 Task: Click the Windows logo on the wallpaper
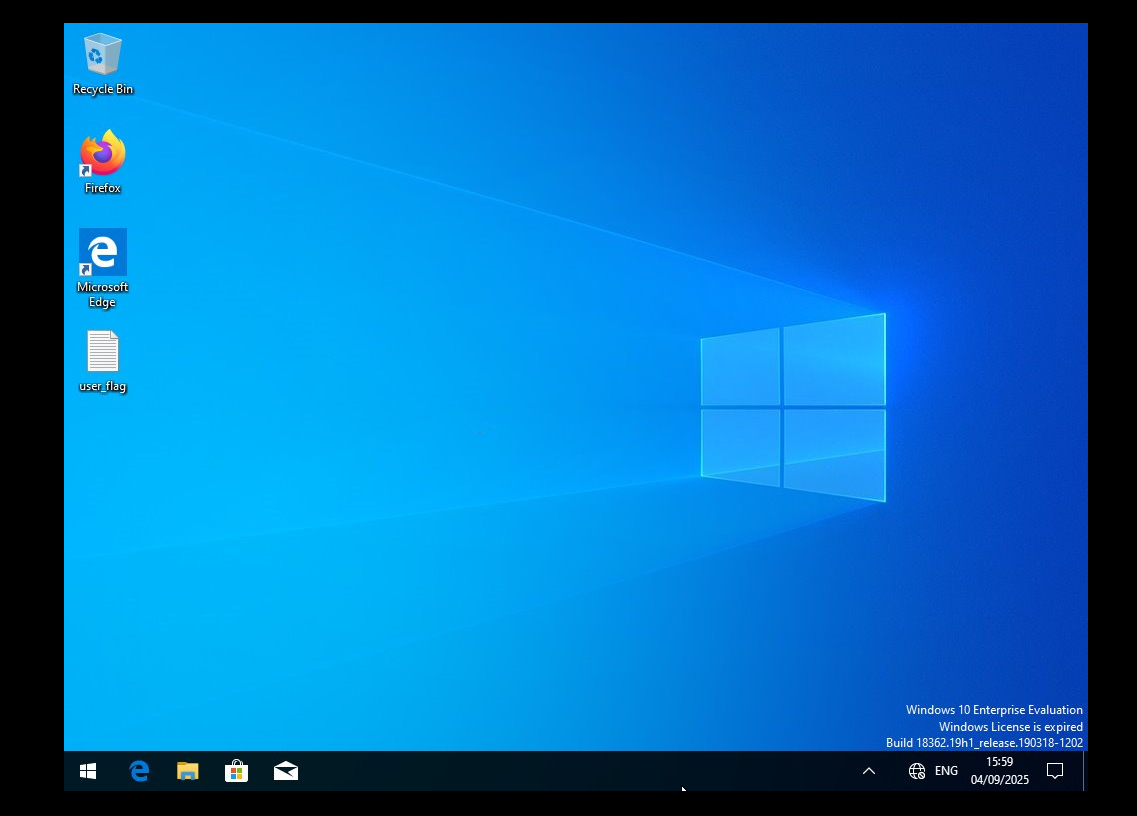click(x=793, y=408)
